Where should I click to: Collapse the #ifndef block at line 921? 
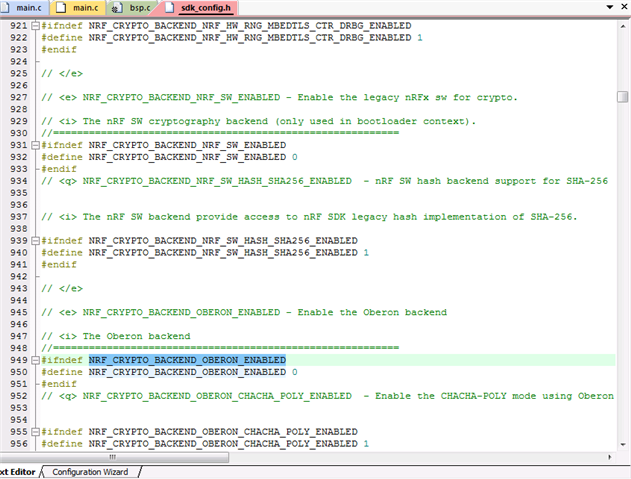(x=35, y=26)
